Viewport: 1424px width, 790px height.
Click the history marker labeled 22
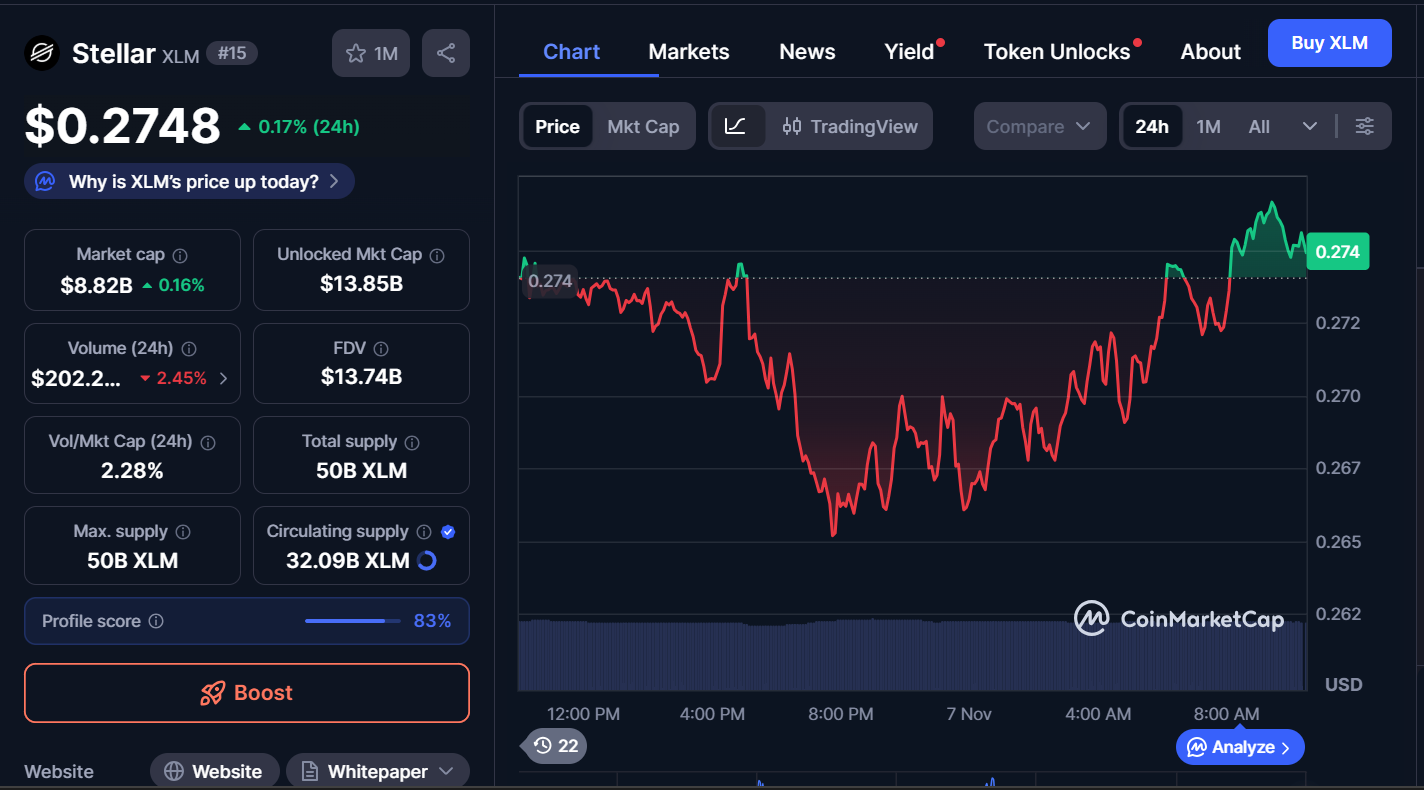point(556,745)
